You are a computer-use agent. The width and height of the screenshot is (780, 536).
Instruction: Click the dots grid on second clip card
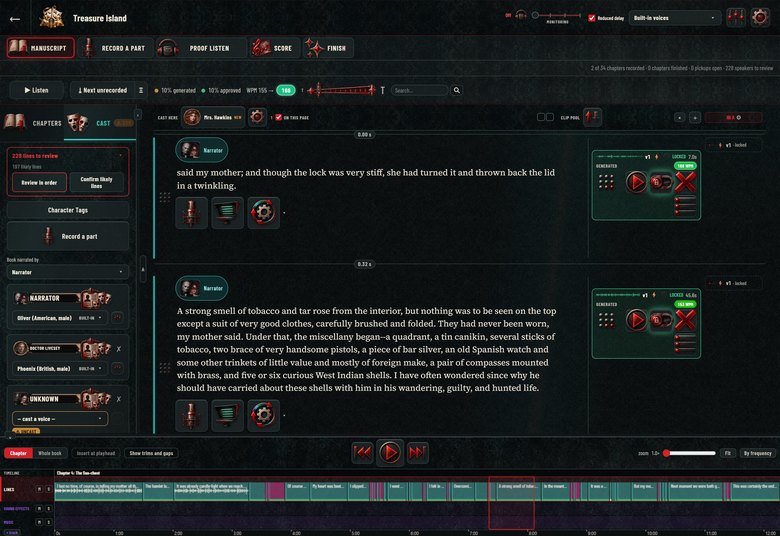point(606,320)
